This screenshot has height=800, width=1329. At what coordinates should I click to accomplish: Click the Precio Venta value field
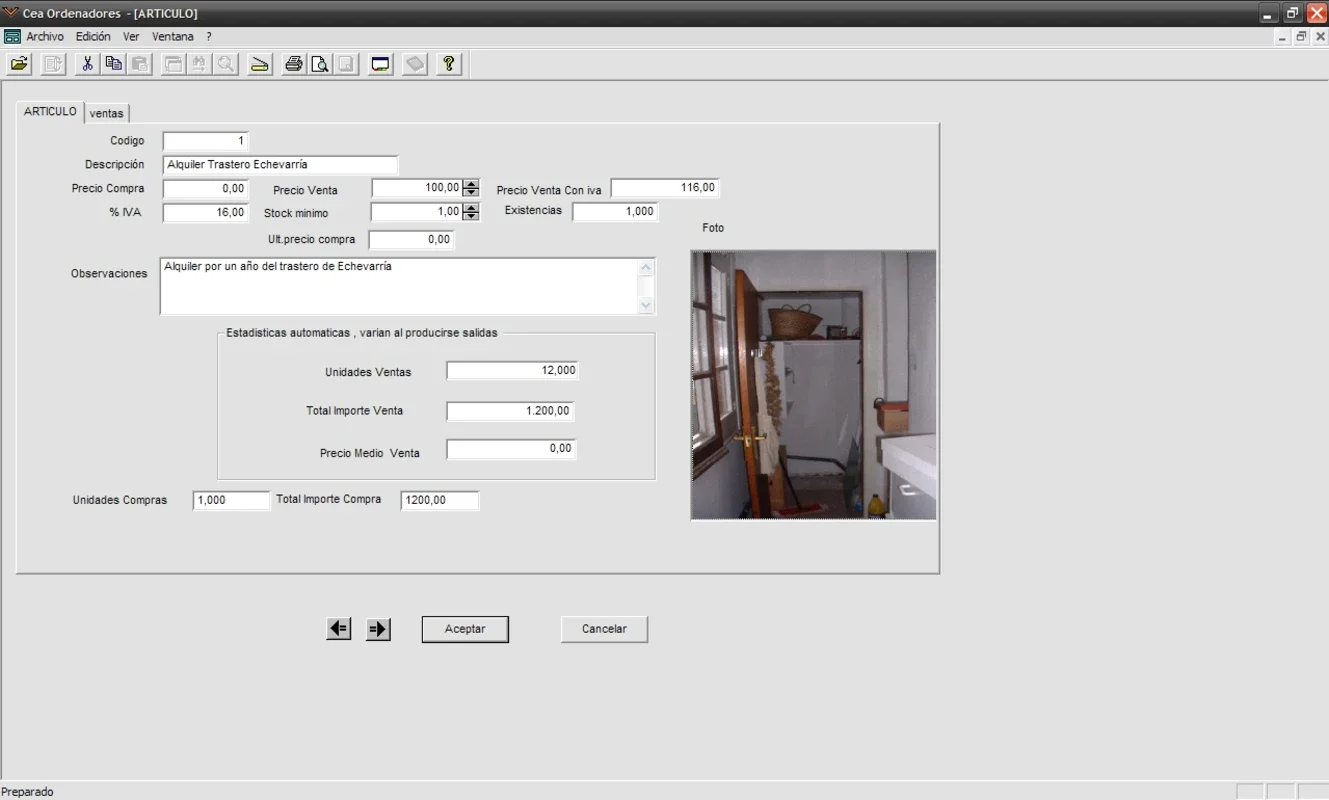pyautogui.click(x=417, y=188)
